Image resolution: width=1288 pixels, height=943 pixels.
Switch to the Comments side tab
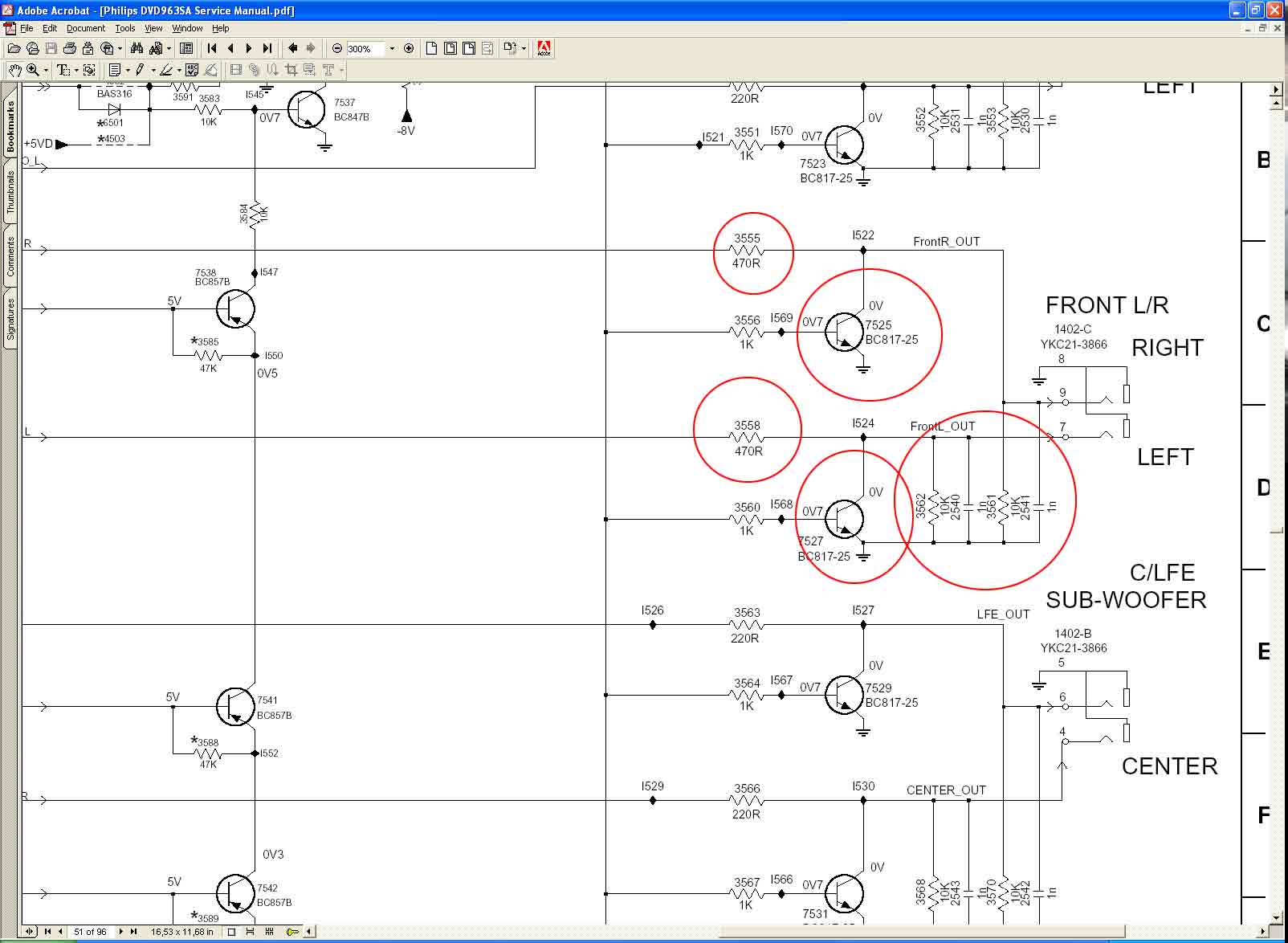coord(10,257)
